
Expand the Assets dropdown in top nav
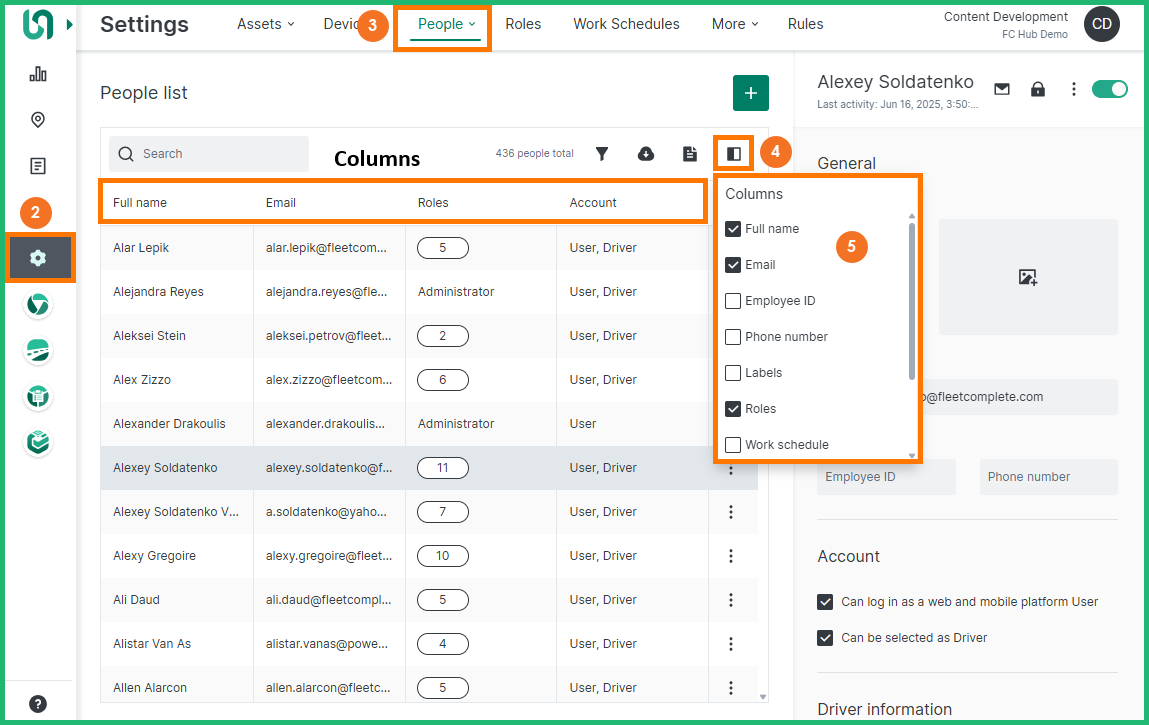(265, 24)
